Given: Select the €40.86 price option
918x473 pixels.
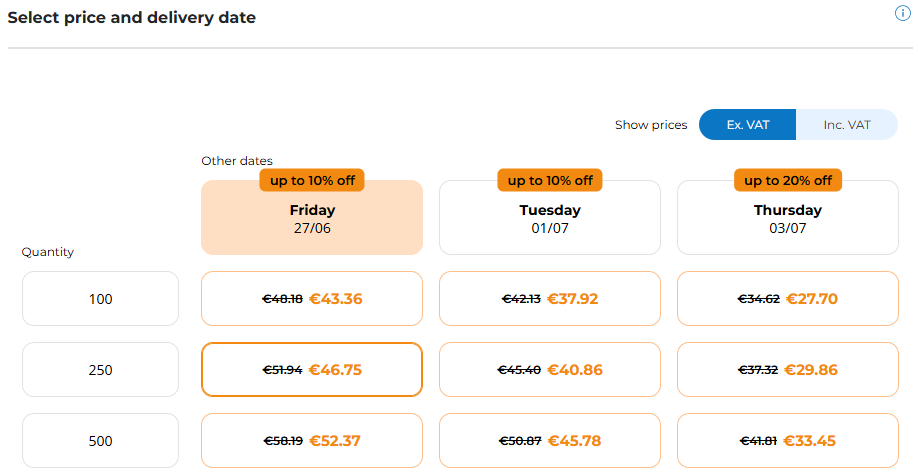Looking at the screenshot, I should pyautogui.click(x=550, y=370).
